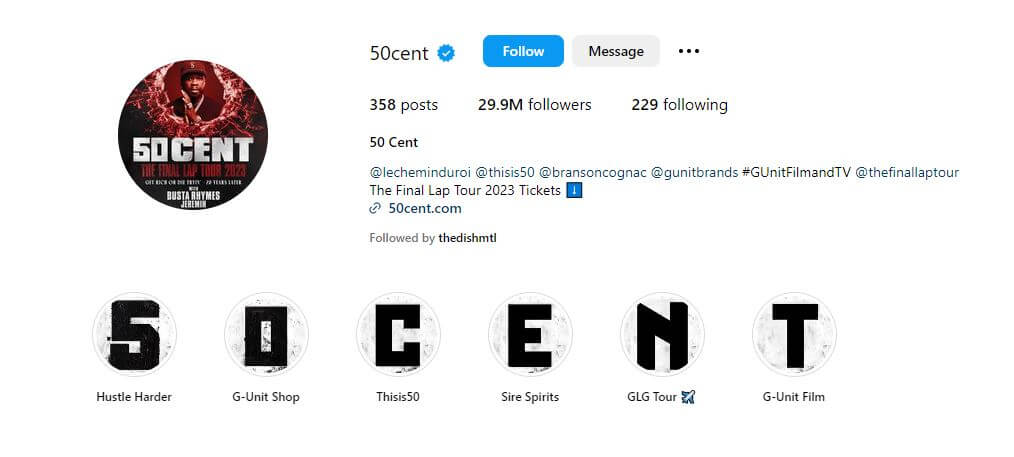
Task: Open the 50cent.com website link
Action: (x=425, y=208)
